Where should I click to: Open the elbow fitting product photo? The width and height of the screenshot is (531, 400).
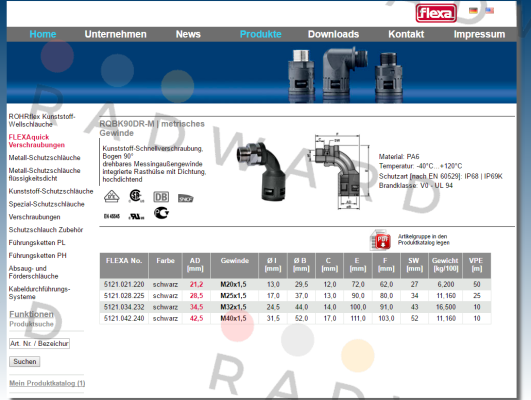(x=261, y=171)
